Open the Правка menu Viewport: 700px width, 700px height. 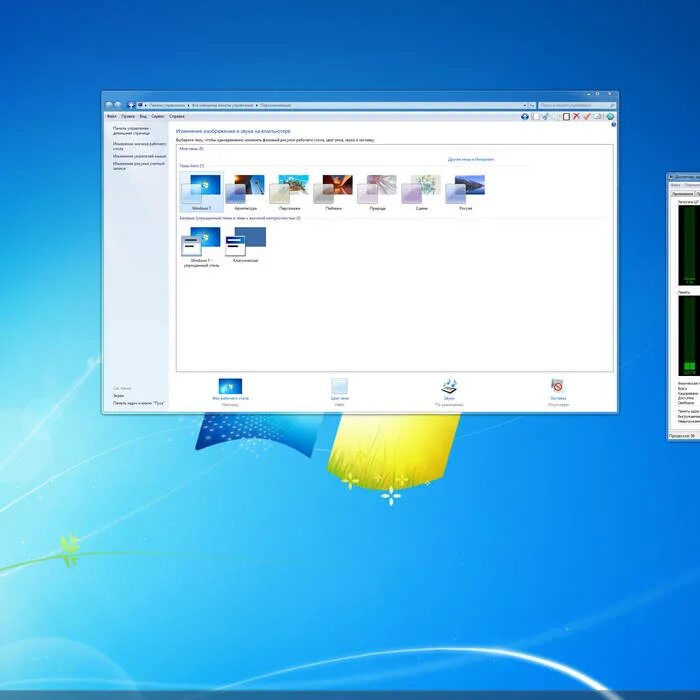(128, 116)
